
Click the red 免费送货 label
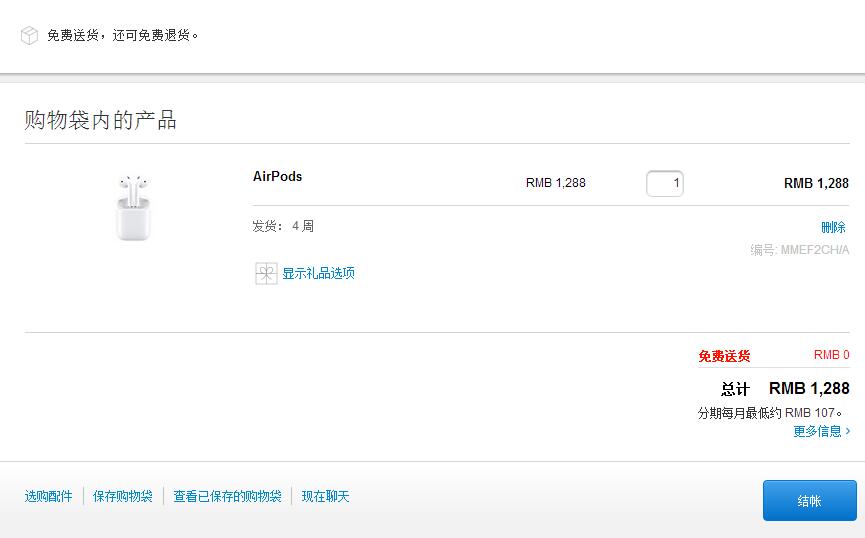coord(724,356)
